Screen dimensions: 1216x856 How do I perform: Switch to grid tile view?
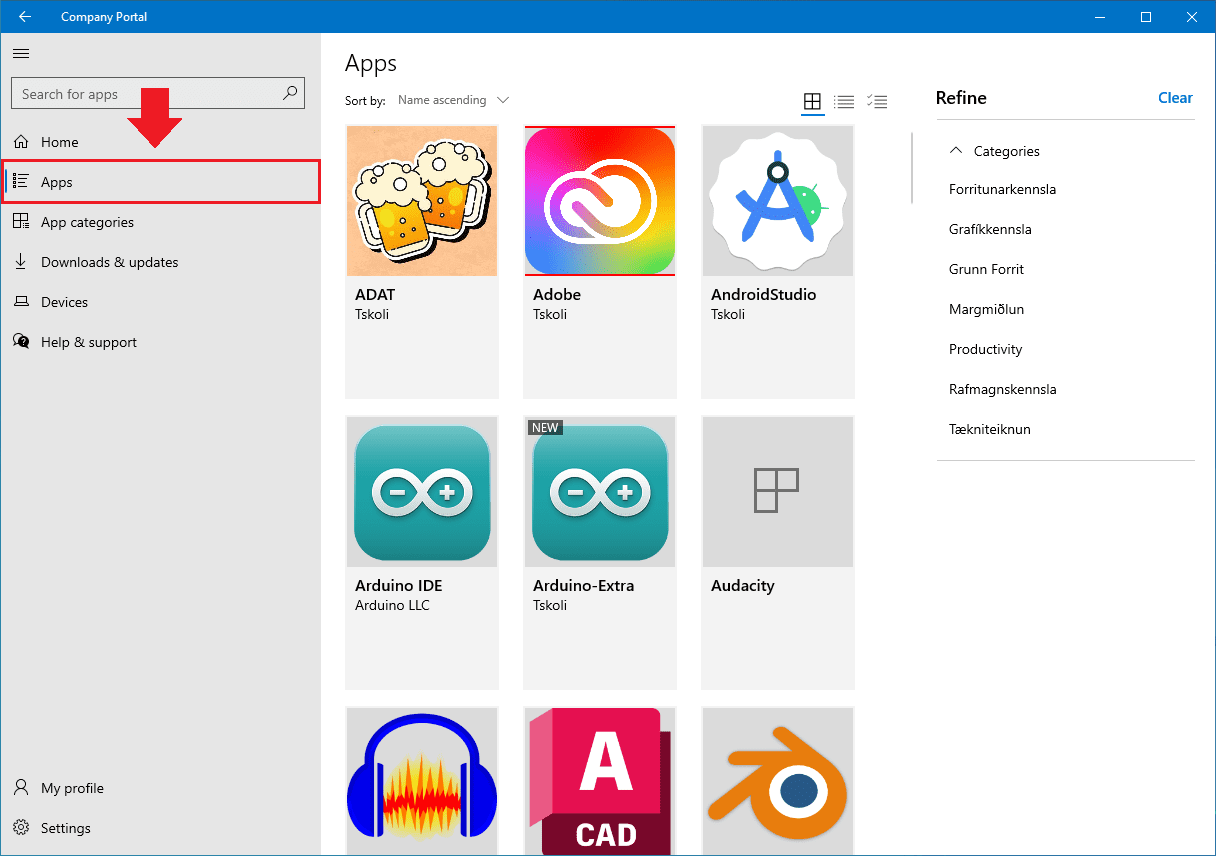click(812, 101)
